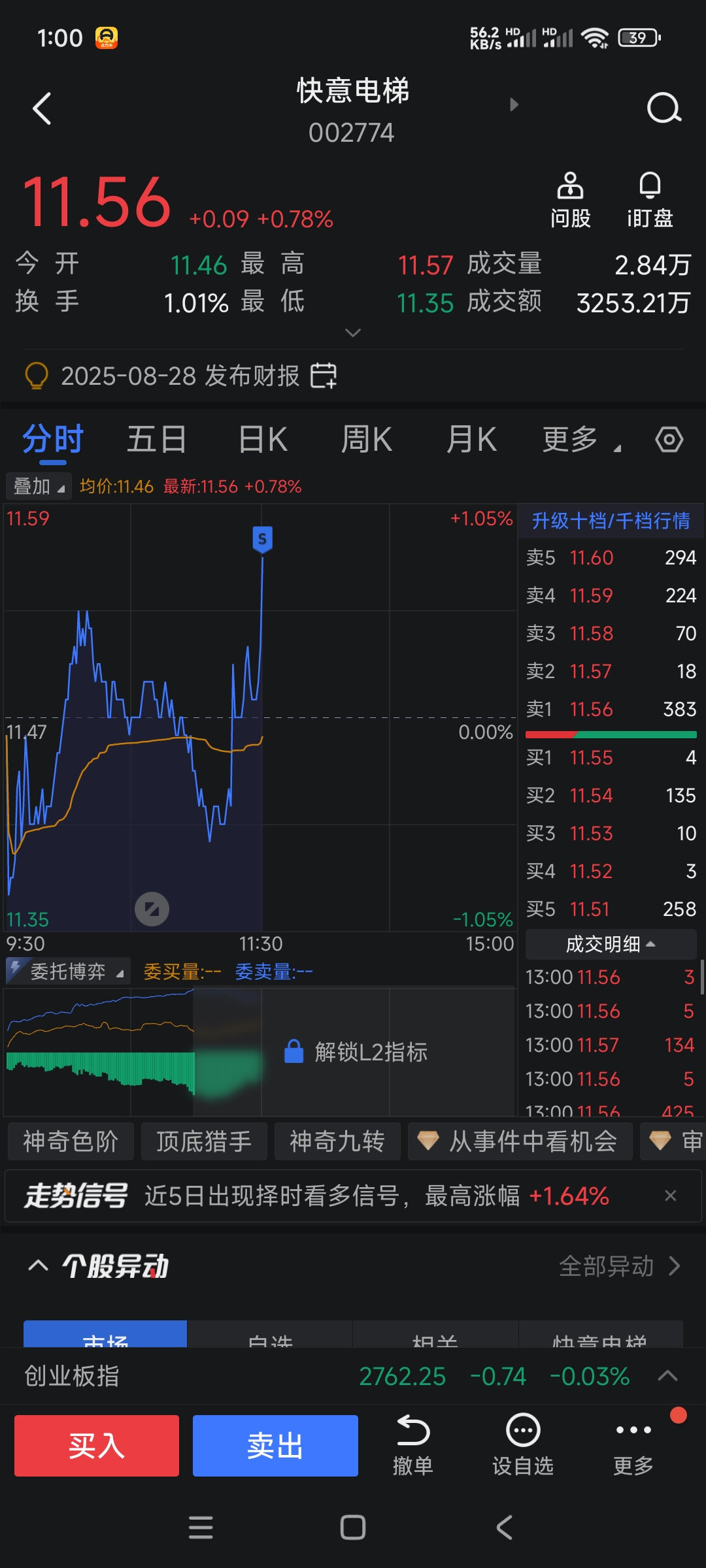Tap sell level 卖2 11.57 row
706x1568 pixels.
tap(611, 671)
